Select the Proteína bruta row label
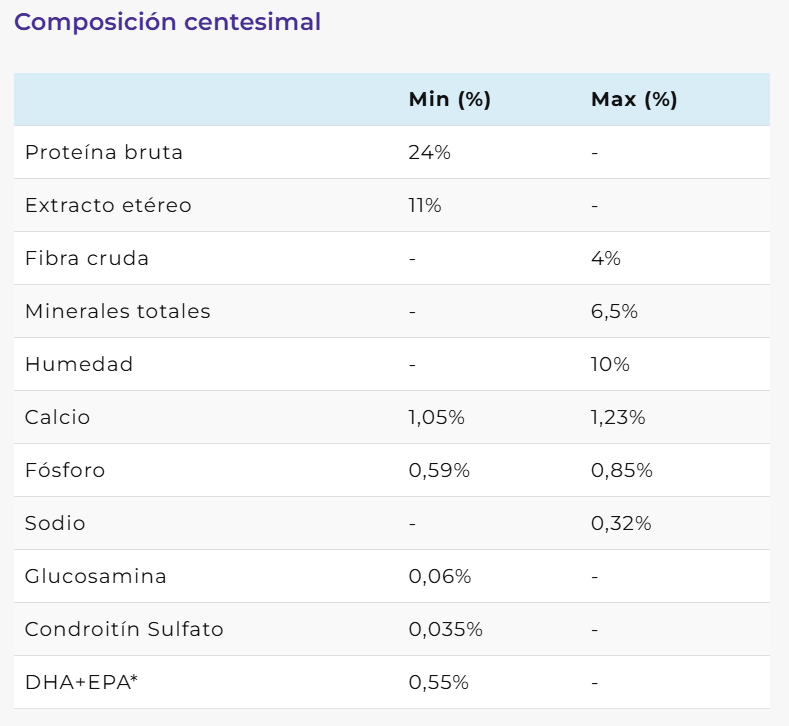 click(x=104, y=152)
